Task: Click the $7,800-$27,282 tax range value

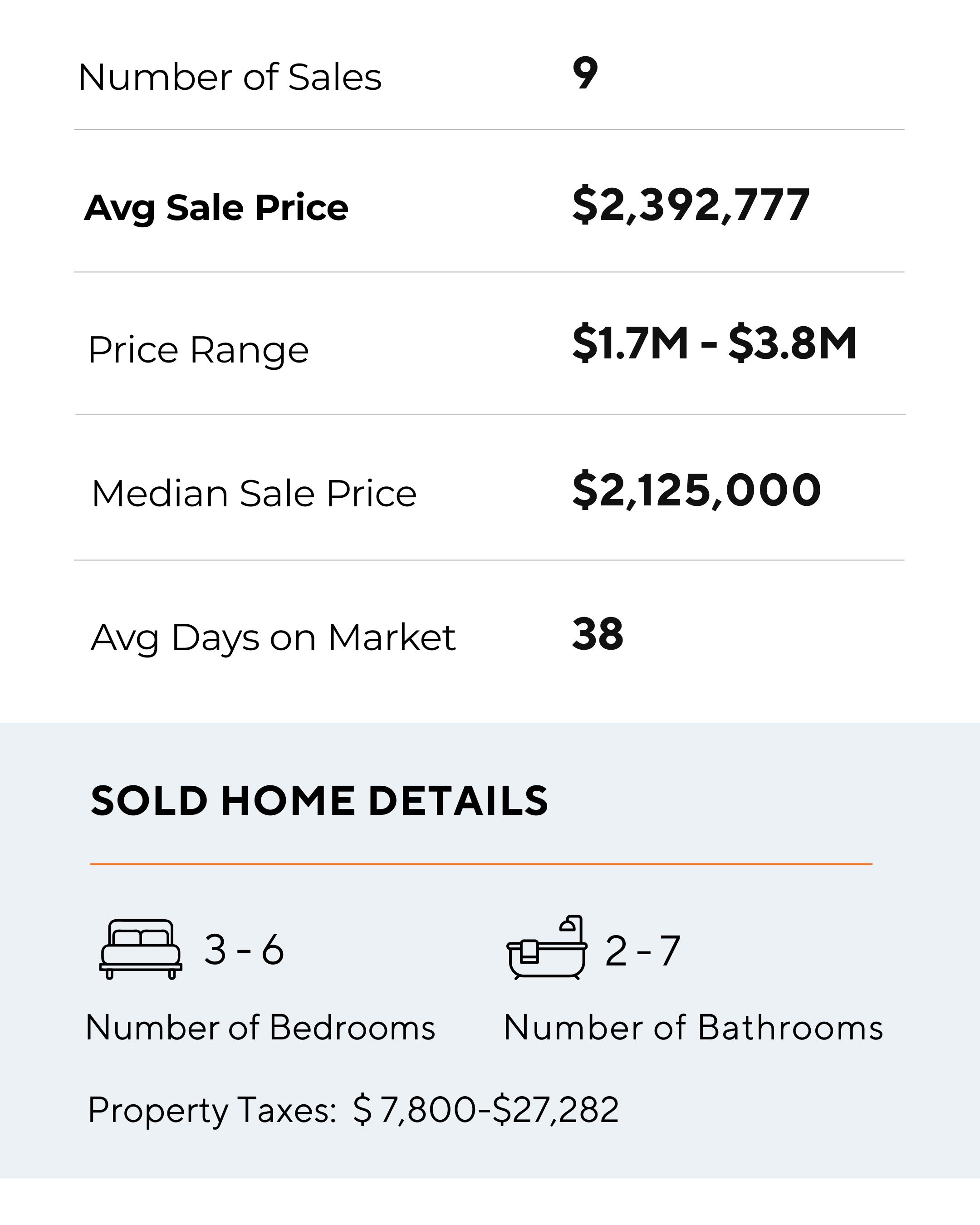Action: (486, 1110)
